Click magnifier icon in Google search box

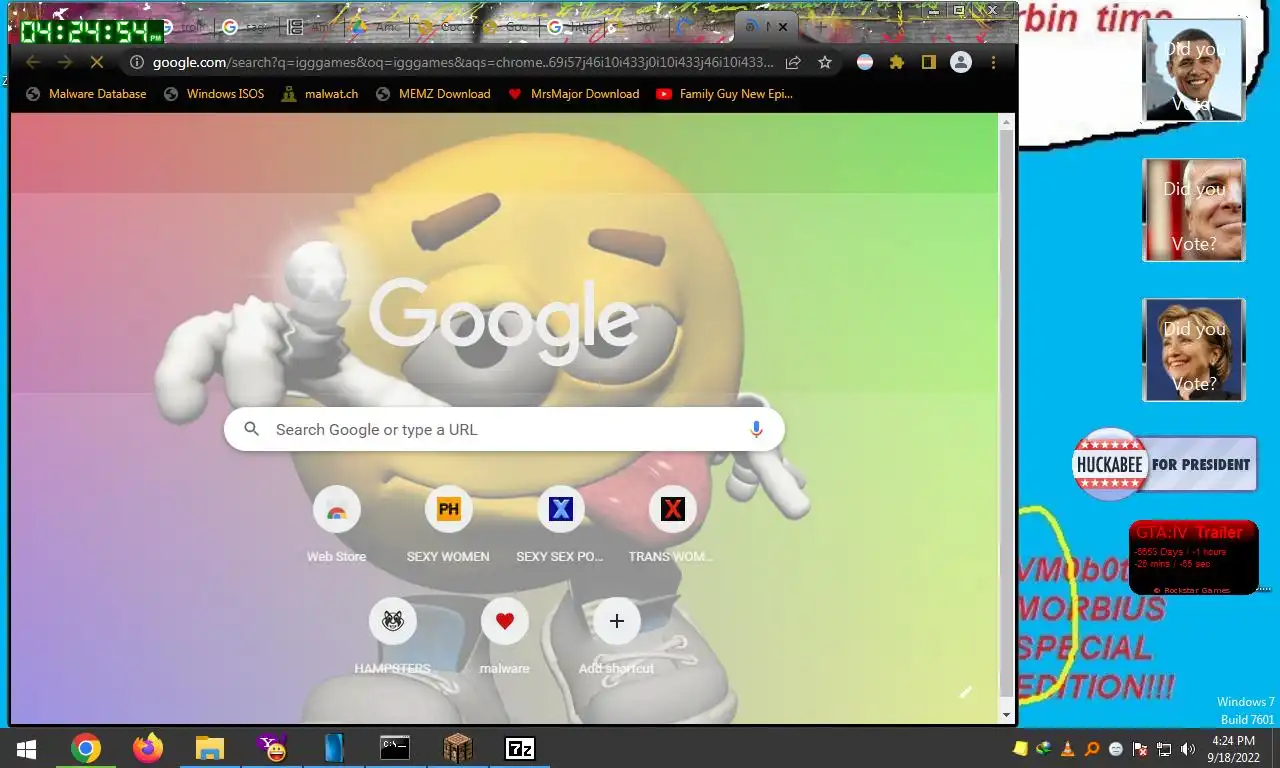252,429
